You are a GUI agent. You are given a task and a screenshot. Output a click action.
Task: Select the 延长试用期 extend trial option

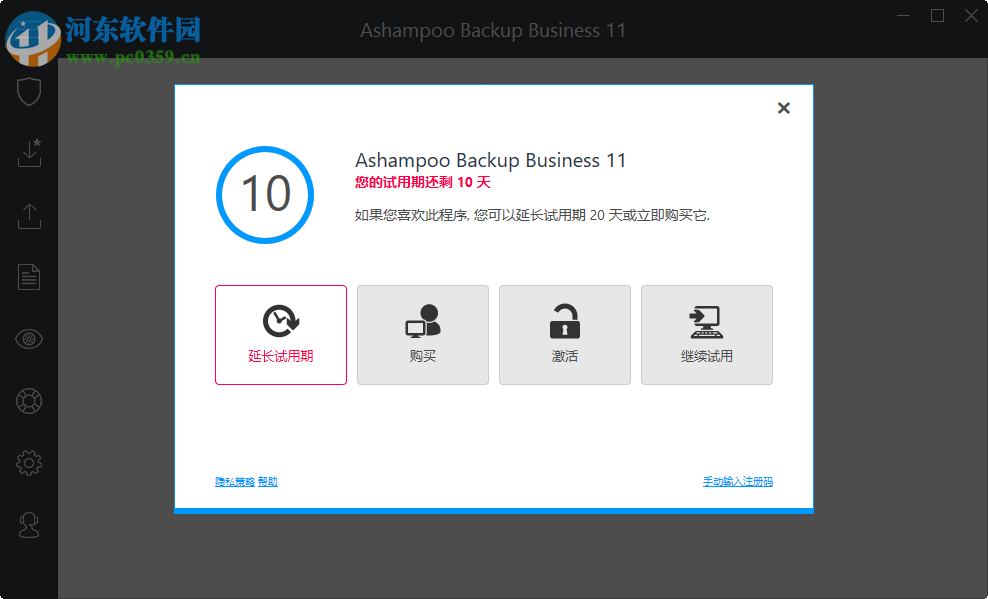(280, 335)
